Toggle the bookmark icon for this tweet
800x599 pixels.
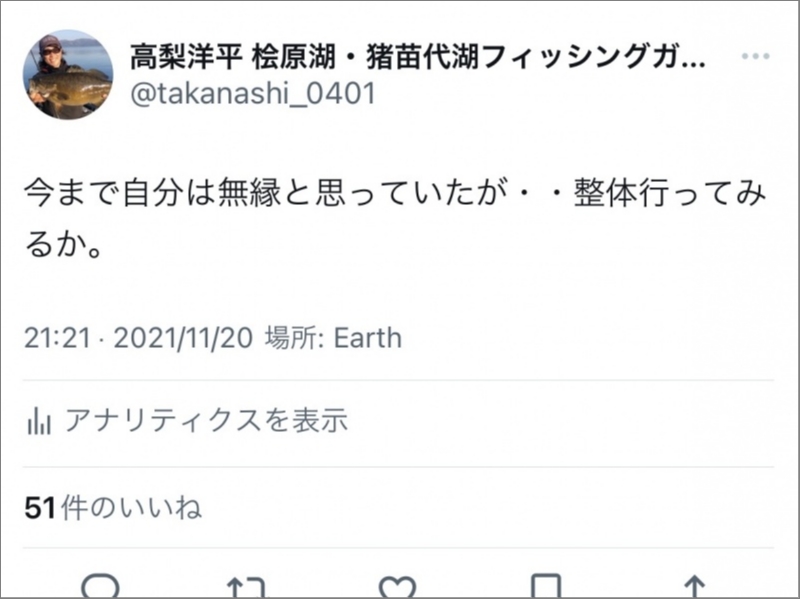pyautogui.click(x=545, y=587)
